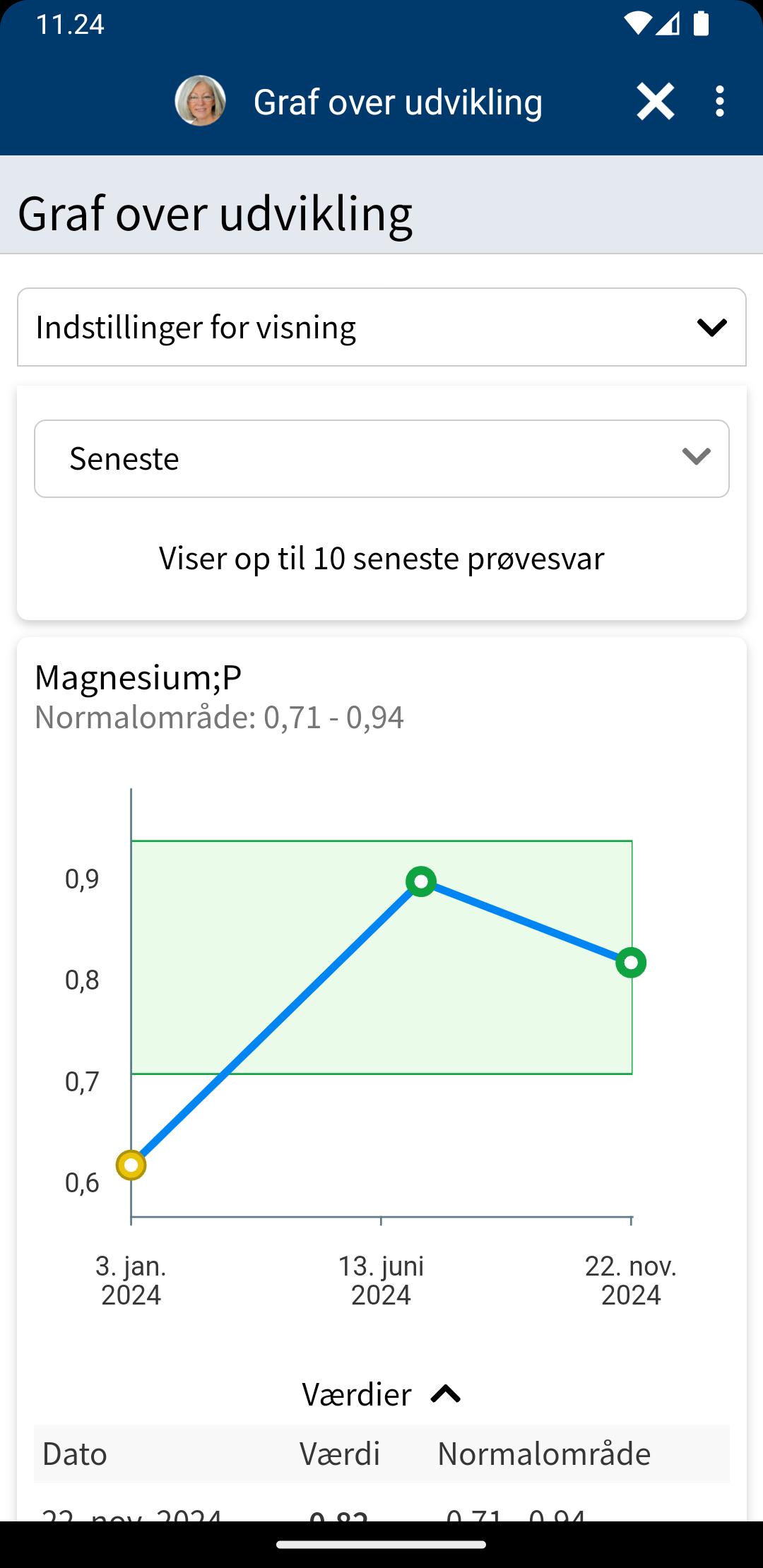Click the Værdi column header
This screenshot has height=1568, width=763.
click(340, 1454)
